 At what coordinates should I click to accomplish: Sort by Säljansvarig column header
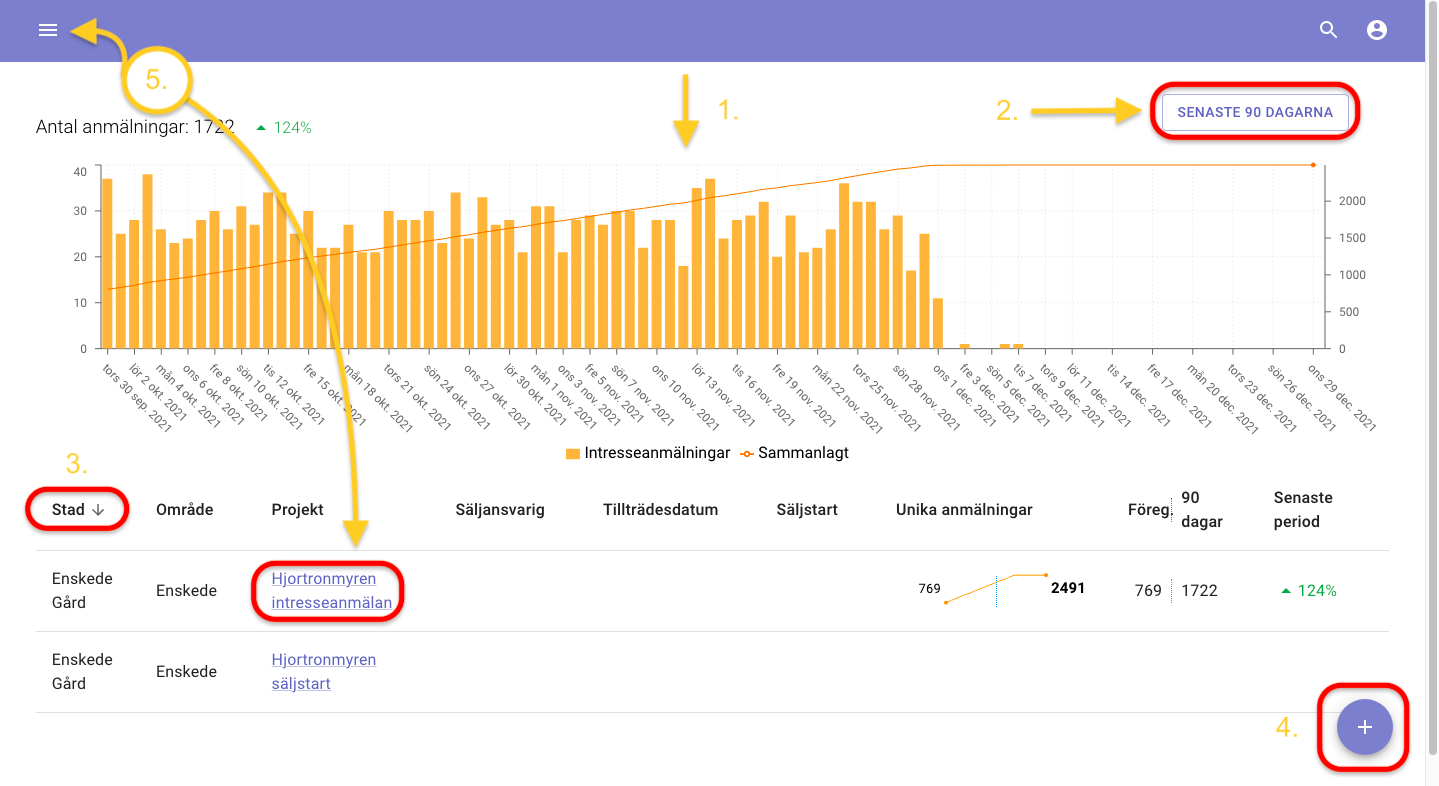coord(499,510)
